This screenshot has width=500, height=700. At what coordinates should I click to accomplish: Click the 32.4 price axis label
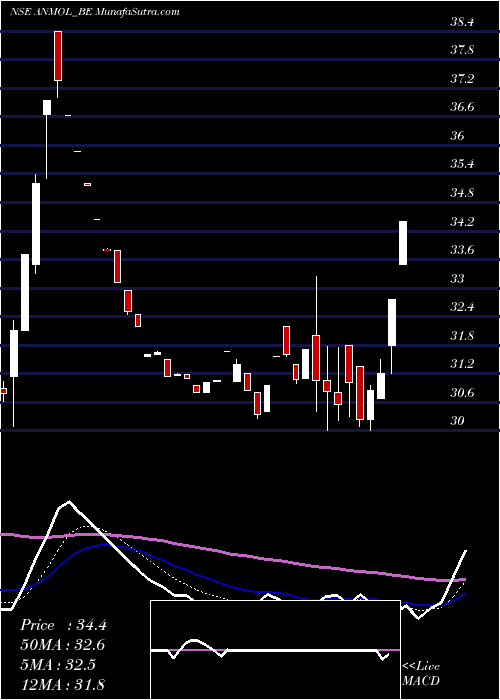462,307
